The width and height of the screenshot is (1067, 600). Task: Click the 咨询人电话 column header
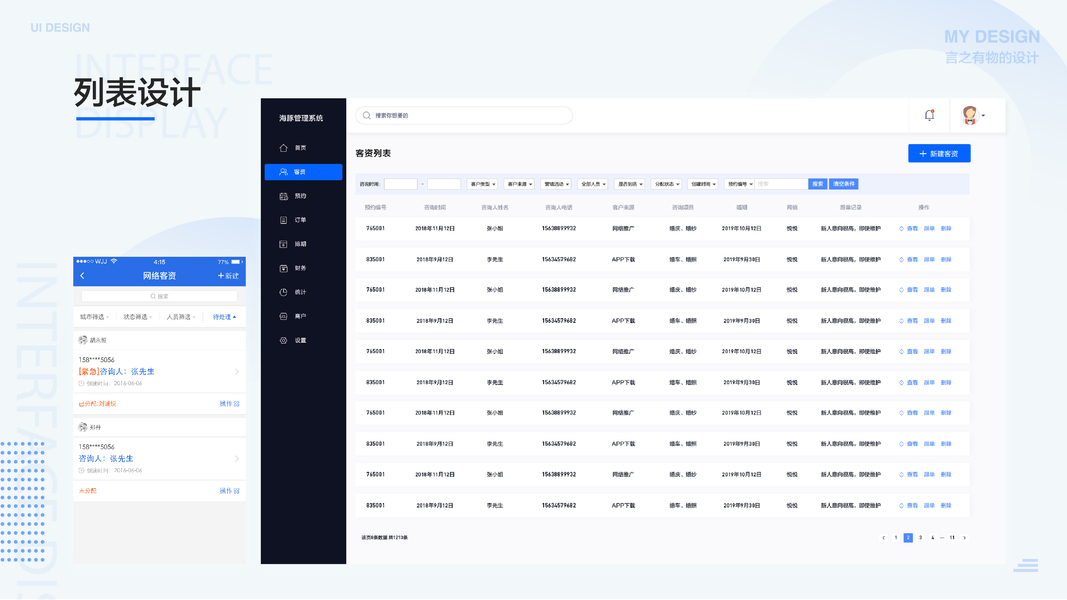(x=559, y=207)
